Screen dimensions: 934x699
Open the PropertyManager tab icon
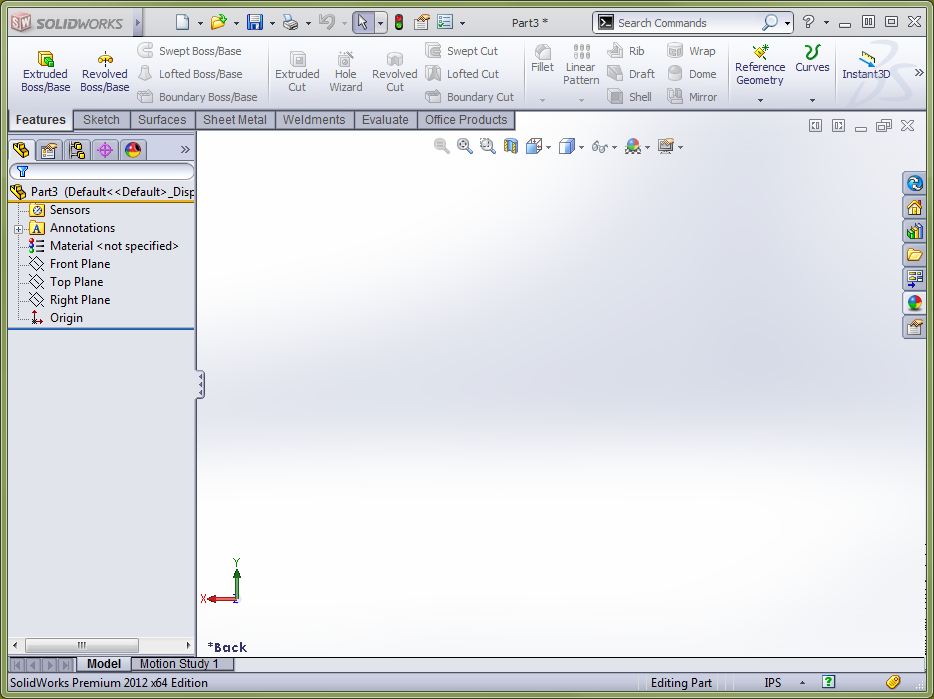[x=49, y=150]
